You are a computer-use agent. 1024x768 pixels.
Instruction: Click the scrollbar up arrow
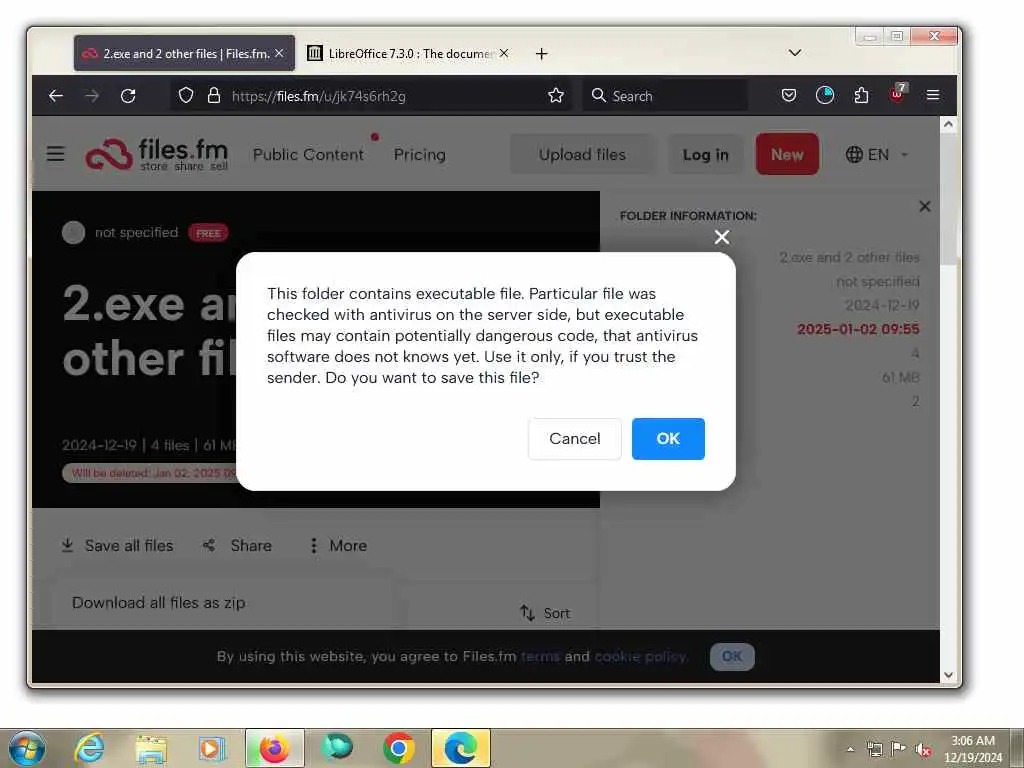click(948, 124)
